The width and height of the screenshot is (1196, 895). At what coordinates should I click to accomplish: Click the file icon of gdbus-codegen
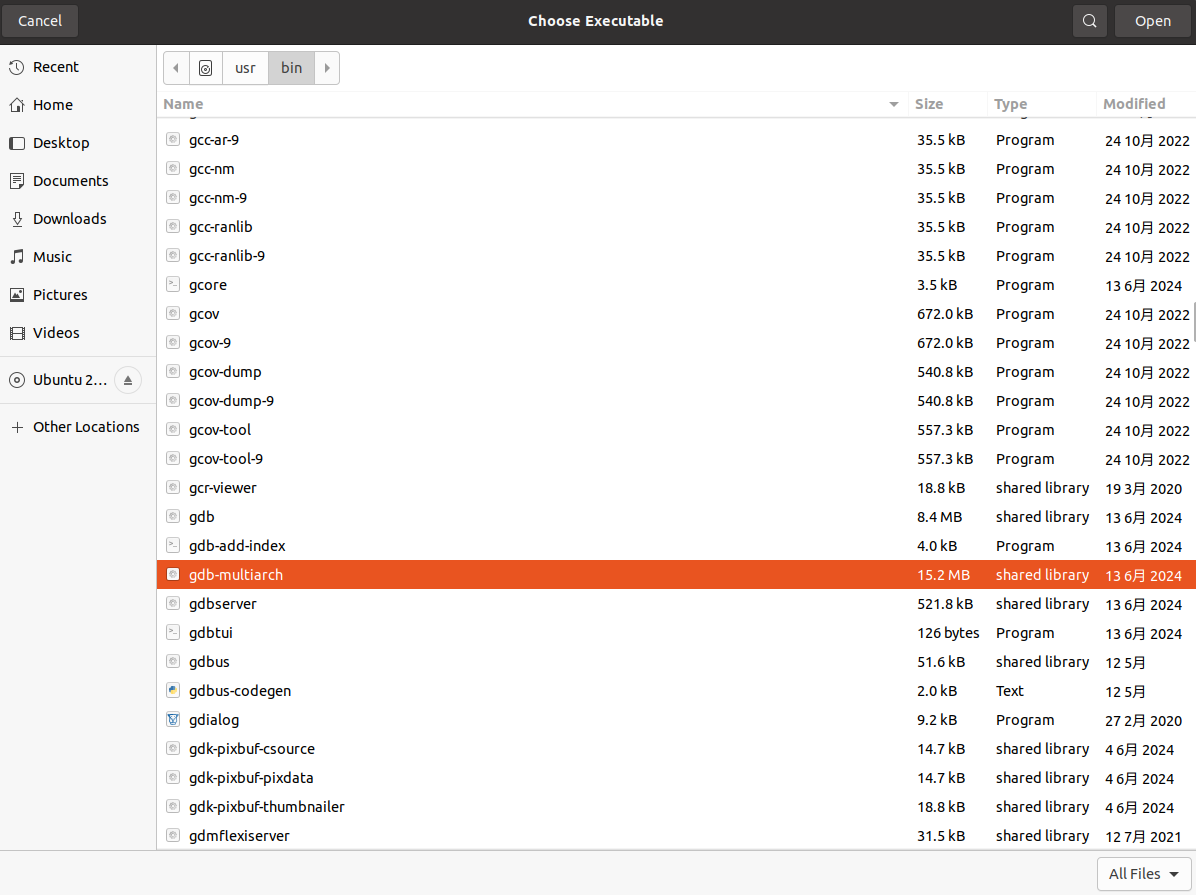[x=173, y=691]
